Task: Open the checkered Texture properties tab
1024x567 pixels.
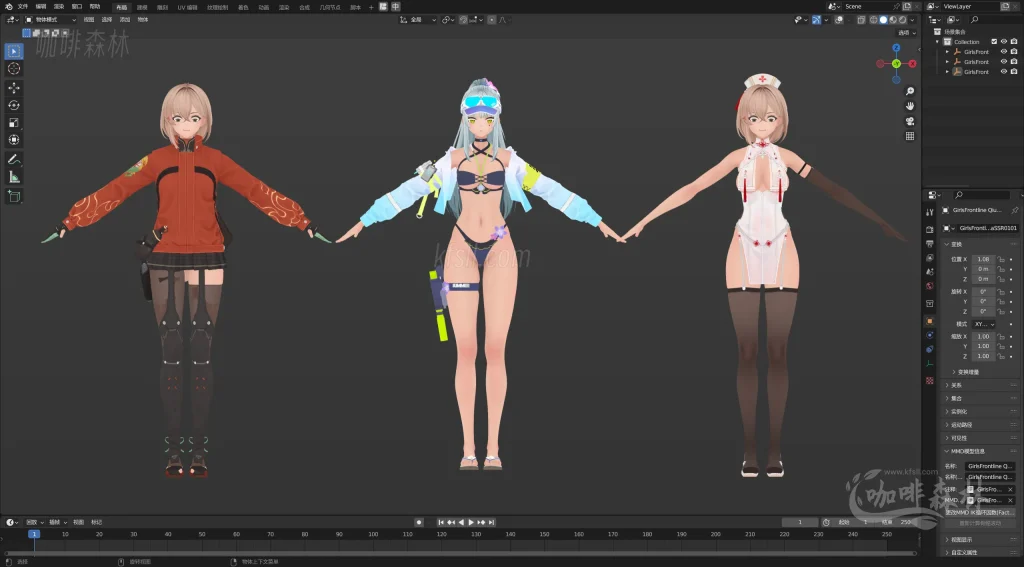Action: pos(930,380)
